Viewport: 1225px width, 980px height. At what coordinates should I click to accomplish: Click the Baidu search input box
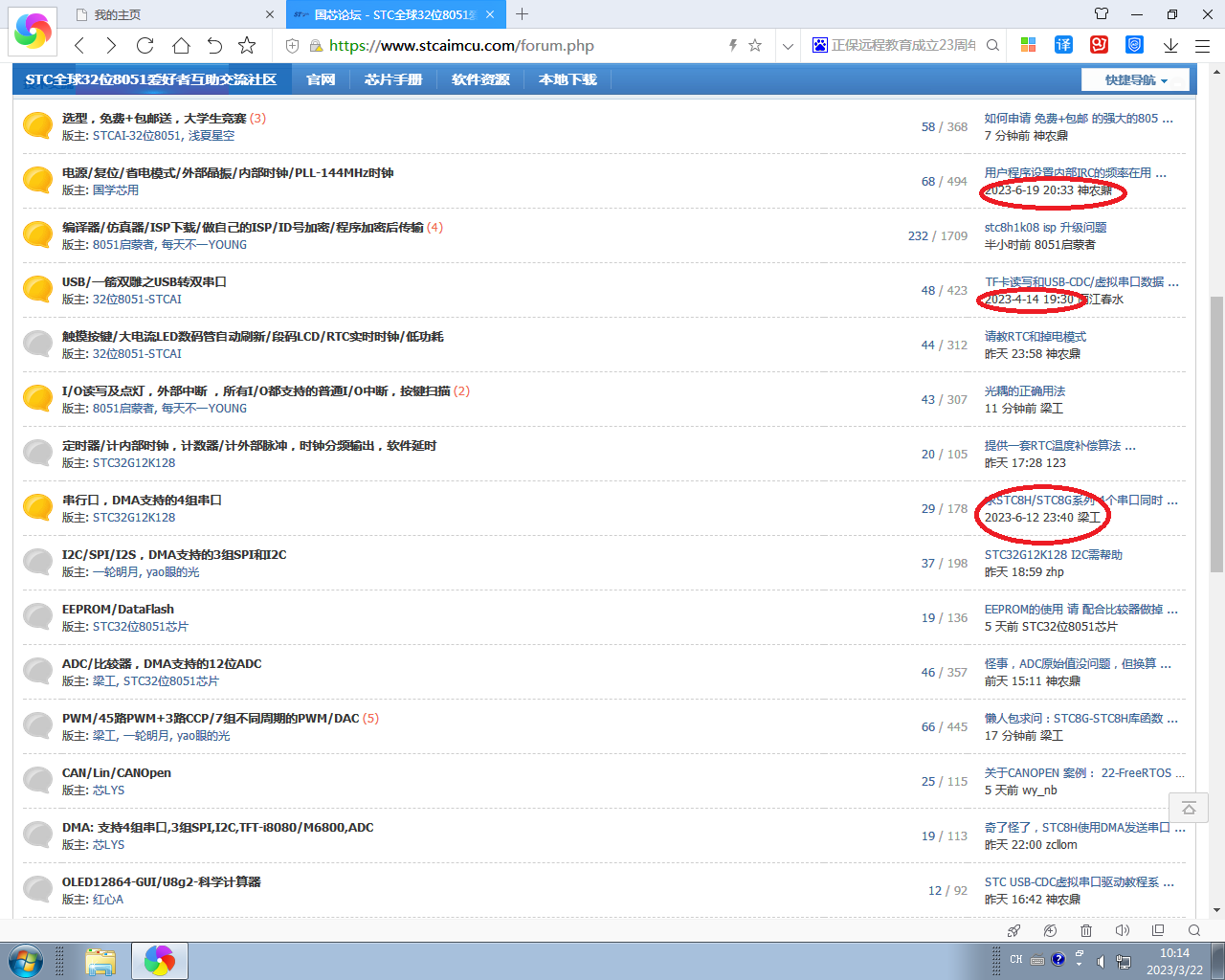(x=903, y=45)
